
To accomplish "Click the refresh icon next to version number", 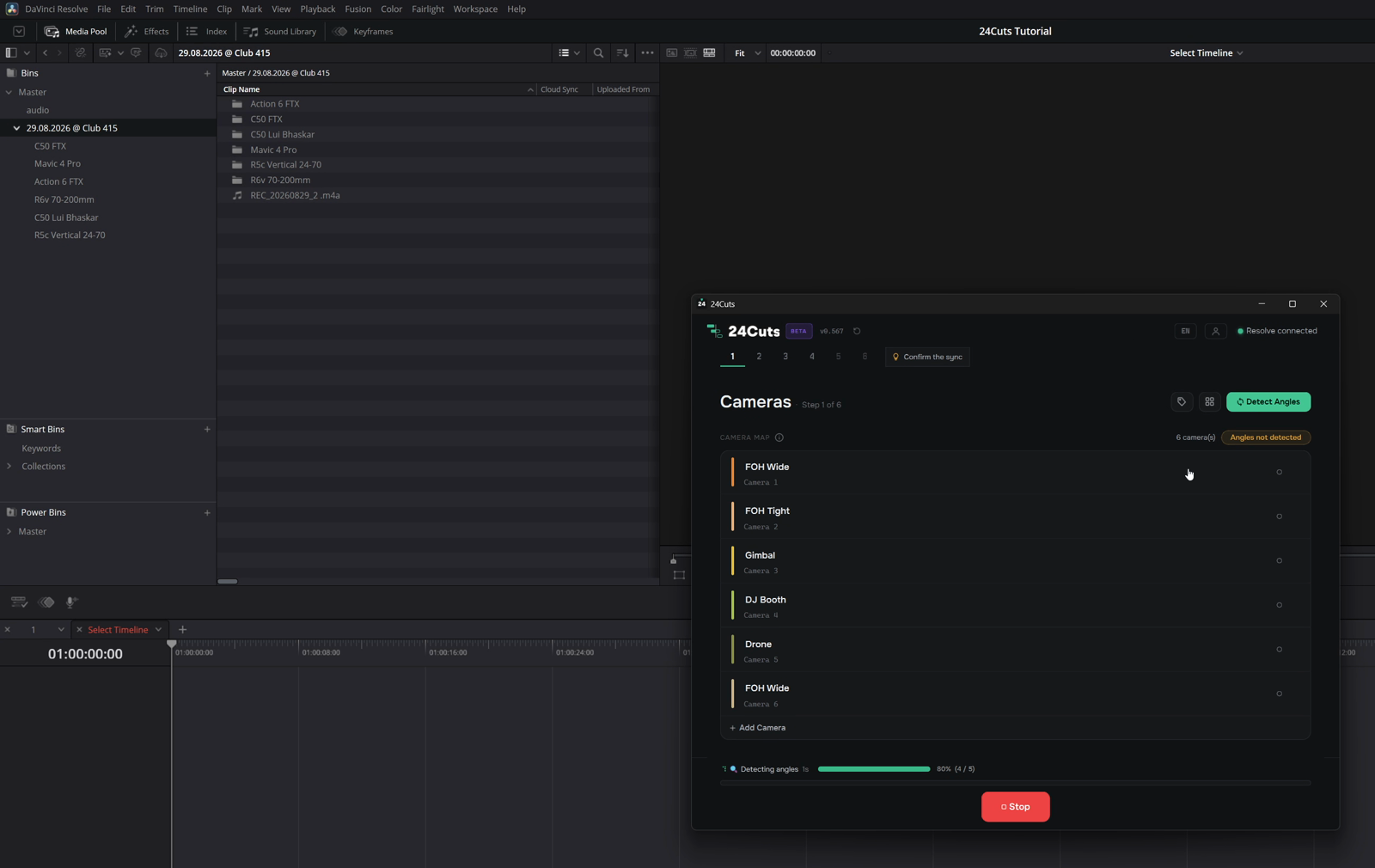I will 857,331.
